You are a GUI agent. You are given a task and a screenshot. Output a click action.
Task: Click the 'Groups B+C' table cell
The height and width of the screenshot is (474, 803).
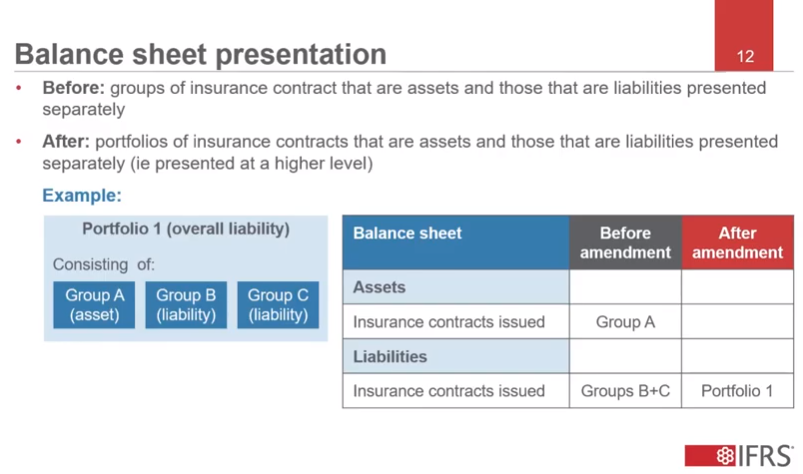coord(625,391)
